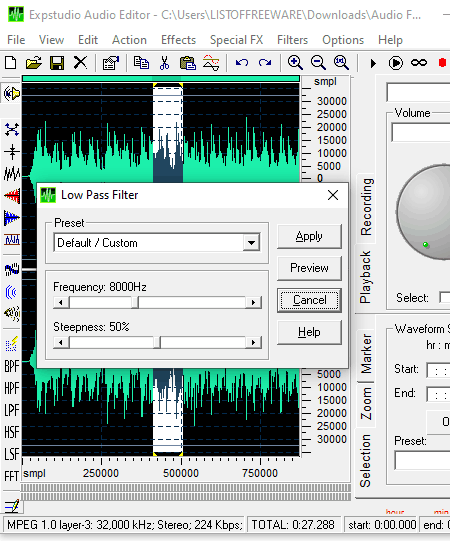Click the round Volume knob
The width and height of the screenshot is (450, 541).
pos(424,212)
